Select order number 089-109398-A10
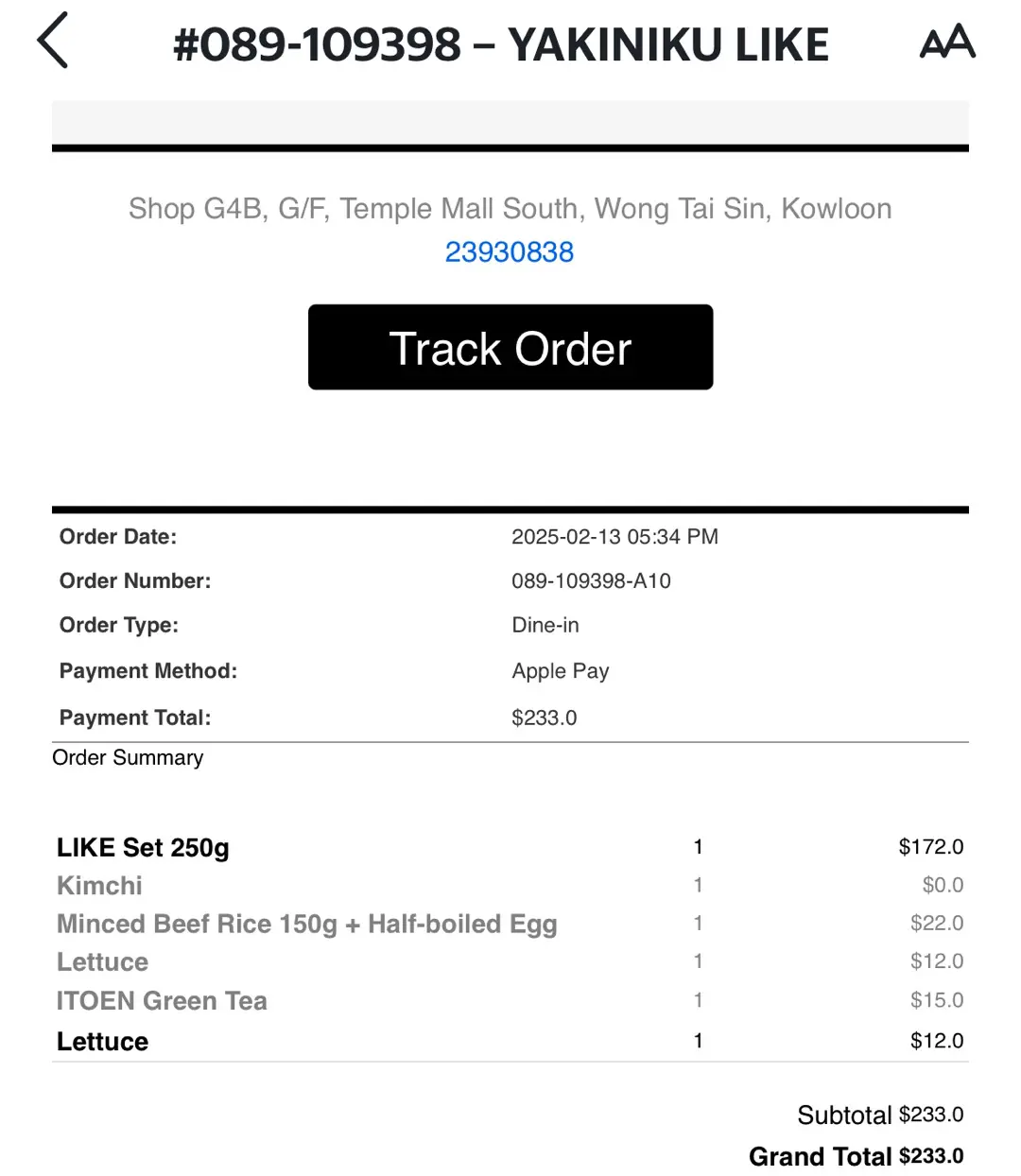 point(591,581)
